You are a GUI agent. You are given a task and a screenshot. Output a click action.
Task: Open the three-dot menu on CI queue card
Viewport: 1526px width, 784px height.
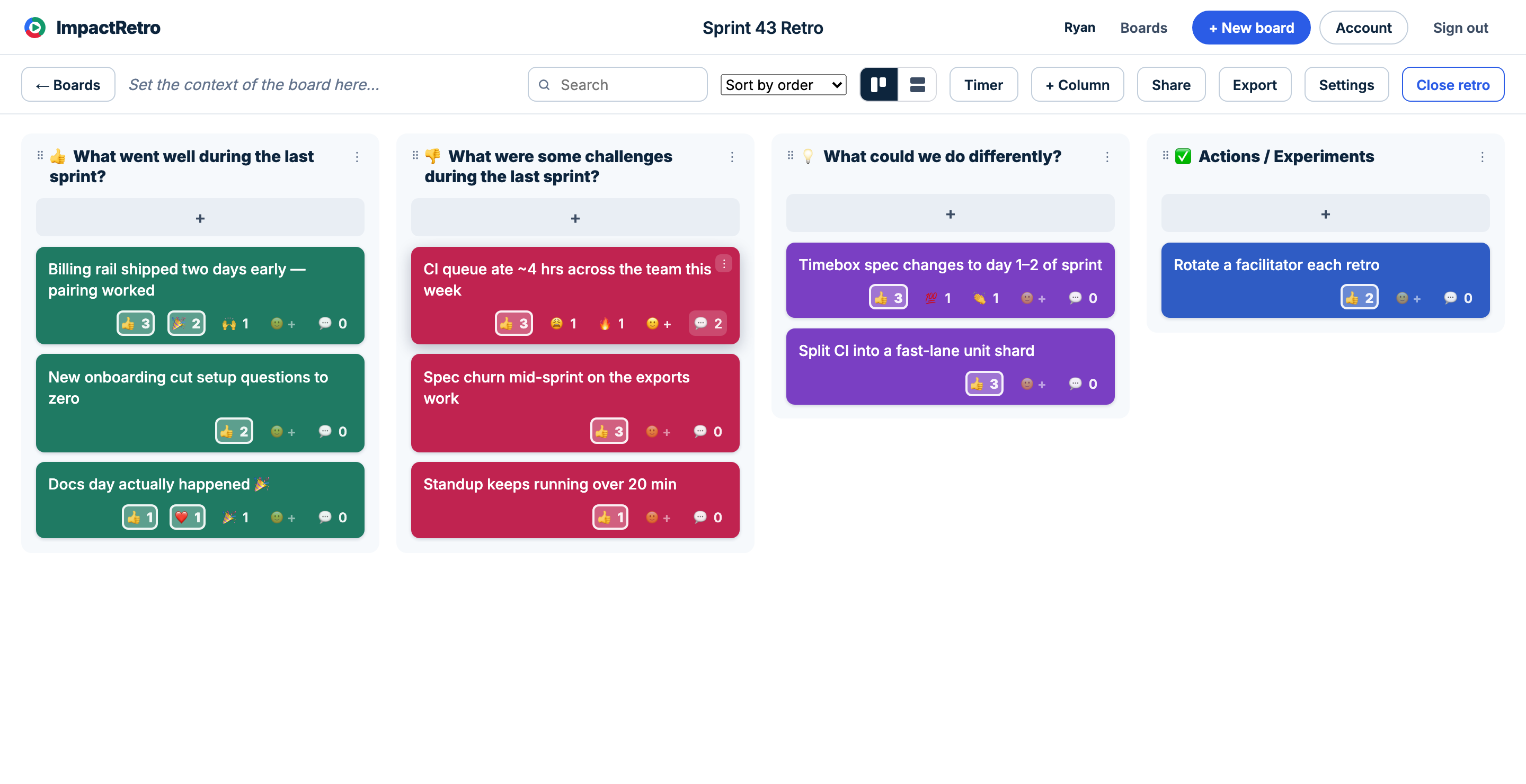click(x=723, y=263)
